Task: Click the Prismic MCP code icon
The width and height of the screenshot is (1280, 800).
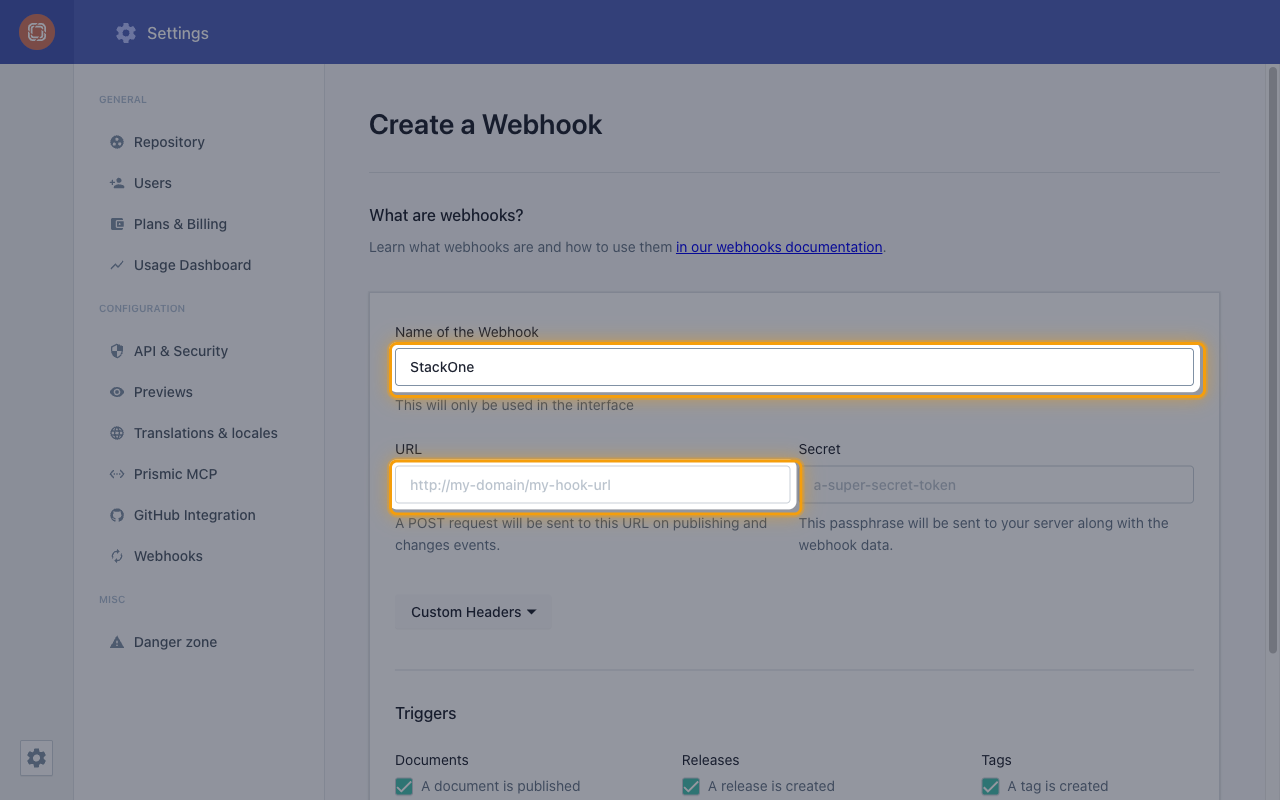Action: point(117,474)
